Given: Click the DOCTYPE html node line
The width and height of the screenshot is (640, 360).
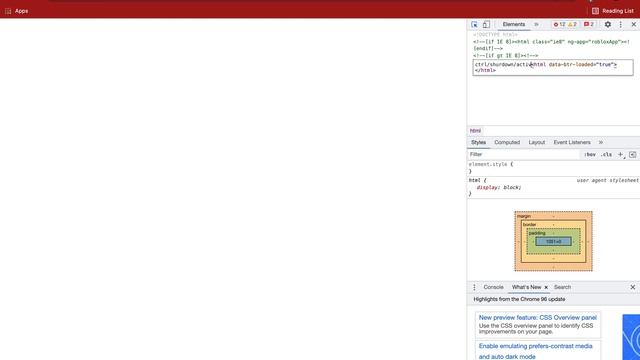Looking at the screenshot, I should pyautogui.click(x=496, y=35).
